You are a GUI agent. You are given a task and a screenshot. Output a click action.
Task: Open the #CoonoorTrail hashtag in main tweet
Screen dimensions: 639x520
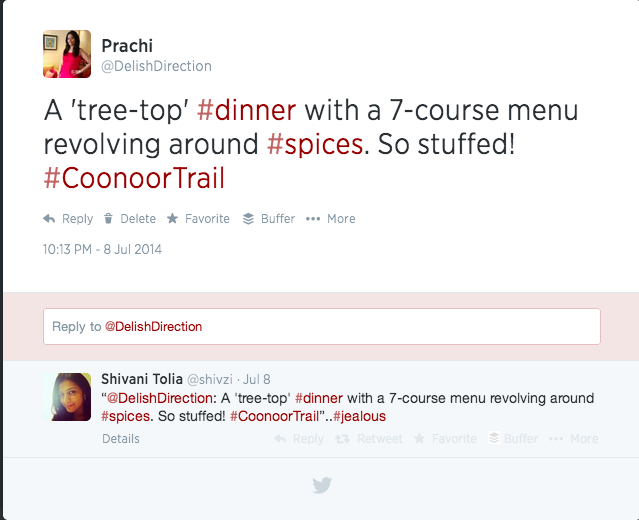coord(135,178)
